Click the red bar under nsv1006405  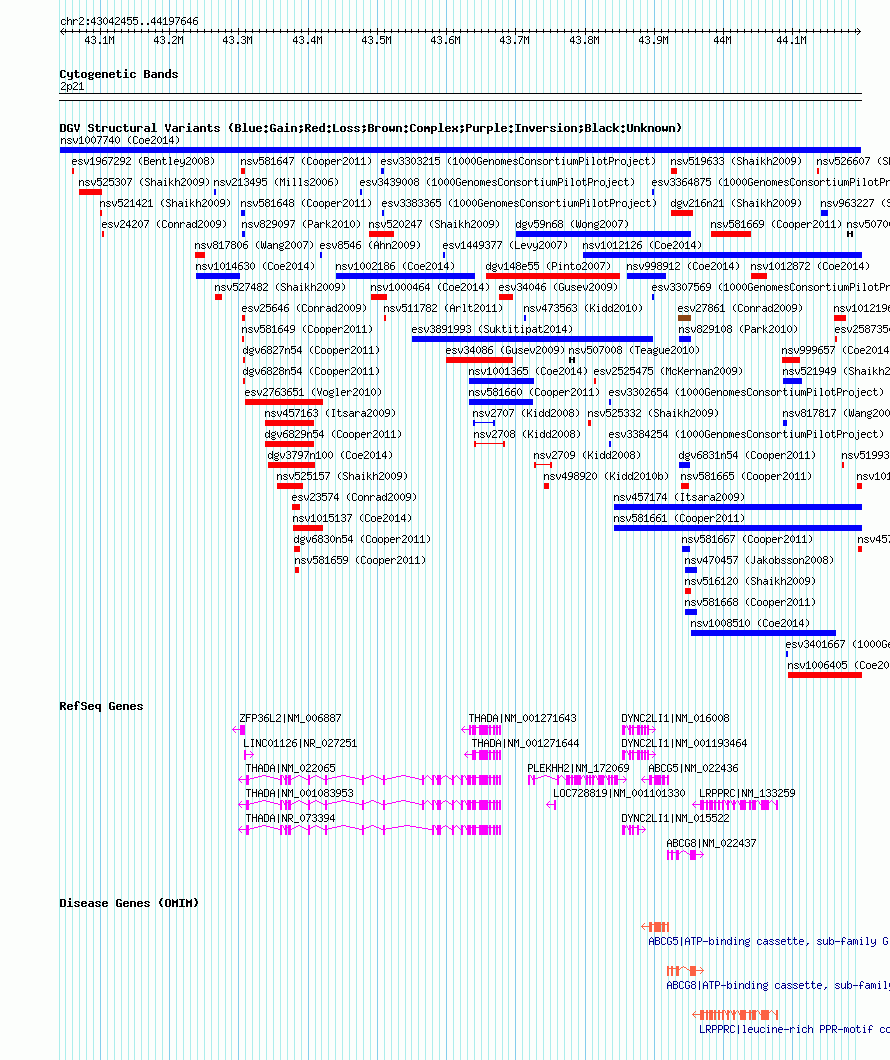click(825, 675)
